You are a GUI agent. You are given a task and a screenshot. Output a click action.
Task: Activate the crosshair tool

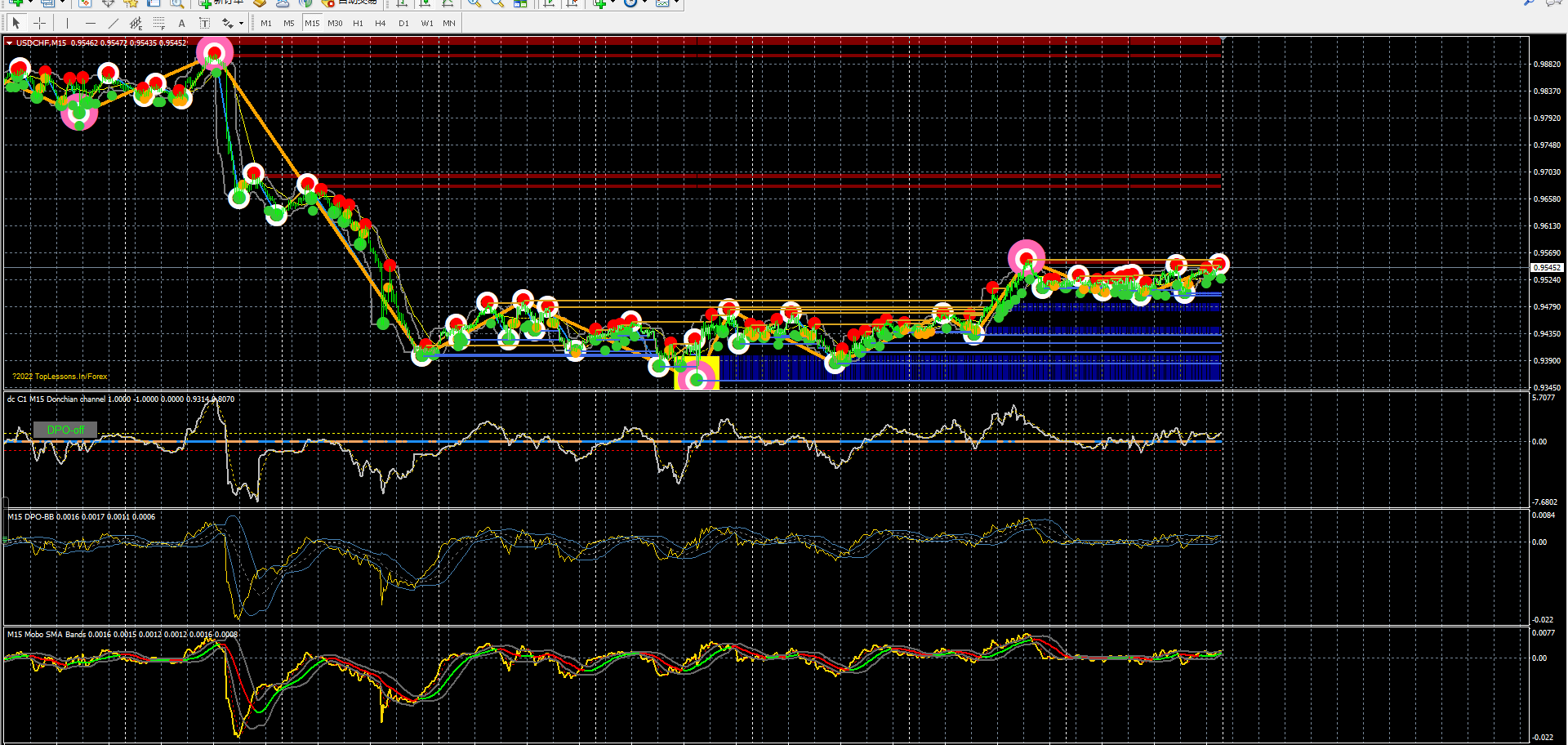tap(39, 23)
